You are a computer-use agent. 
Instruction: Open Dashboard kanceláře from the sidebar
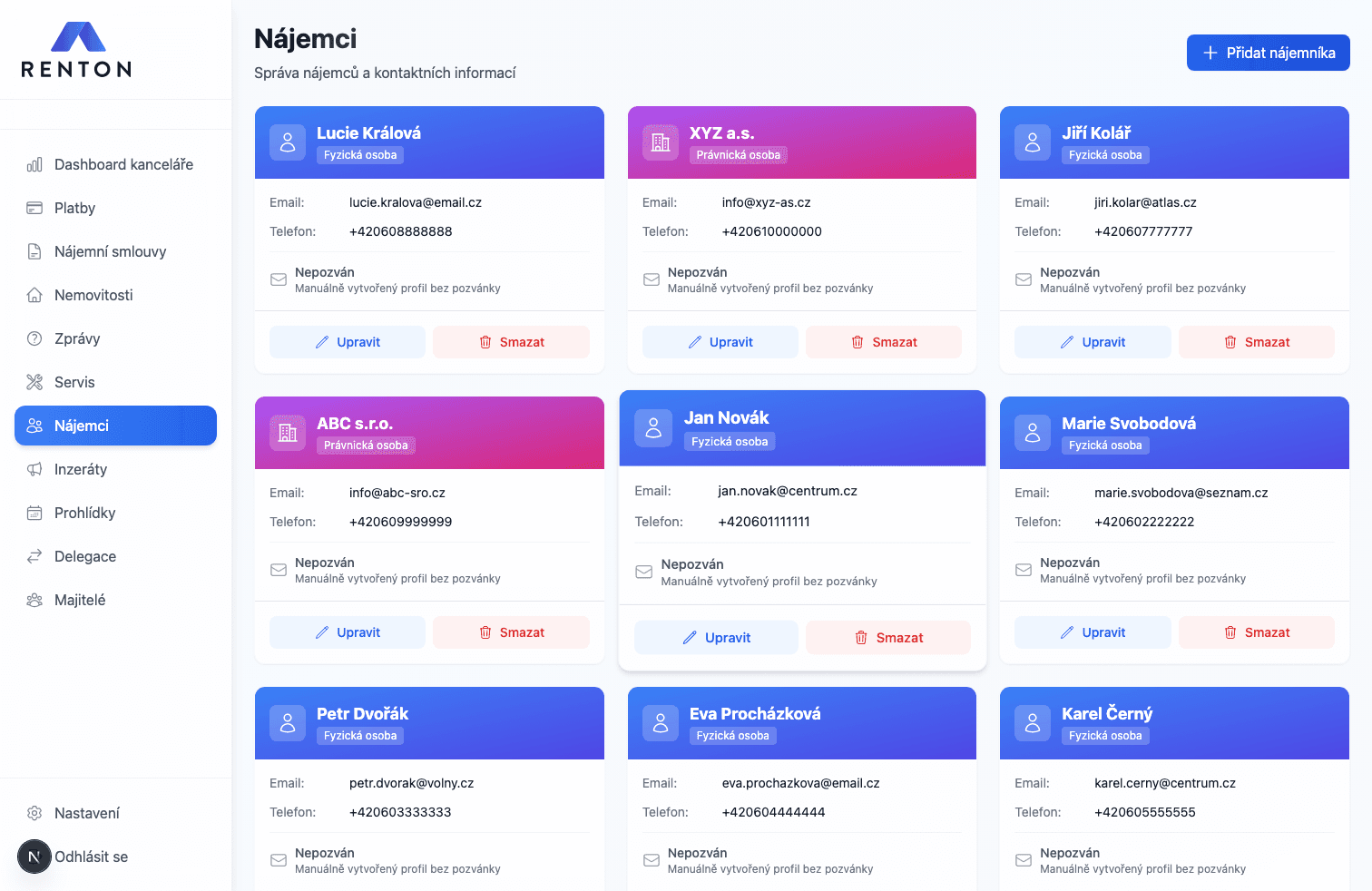click(x=123, y=164)
